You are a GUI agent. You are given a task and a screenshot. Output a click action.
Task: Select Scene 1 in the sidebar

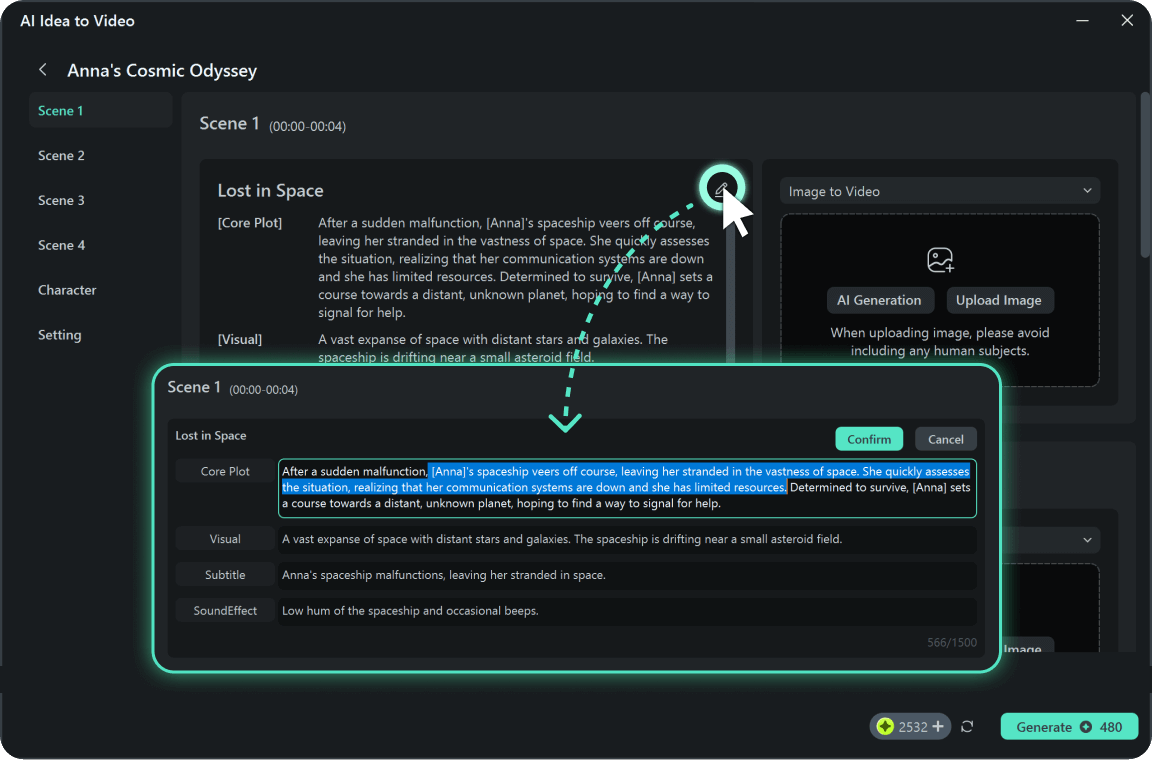pyautogui.click(x=61, y=111)
